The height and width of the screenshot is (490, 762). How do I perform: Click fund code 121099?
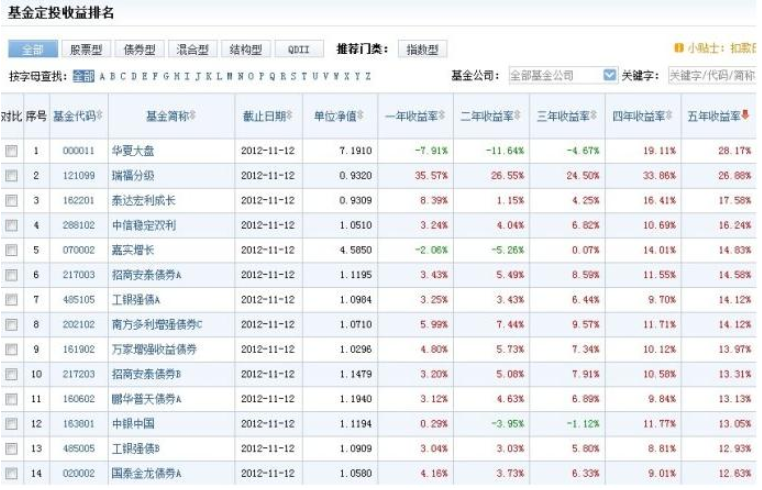coord(79,175)
